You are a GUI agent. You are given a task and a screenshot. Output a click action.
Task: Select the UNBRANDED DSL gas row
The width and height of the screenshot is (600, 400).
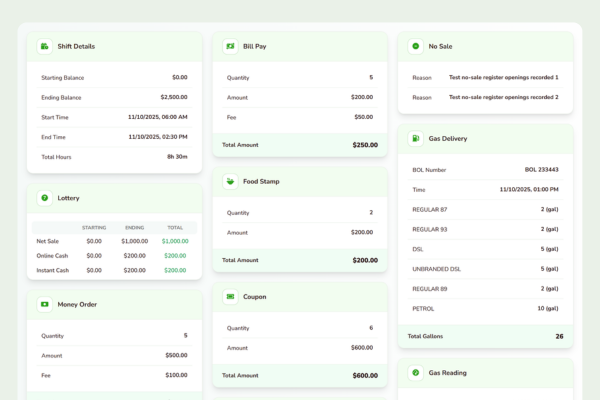(x=486, y=269)
